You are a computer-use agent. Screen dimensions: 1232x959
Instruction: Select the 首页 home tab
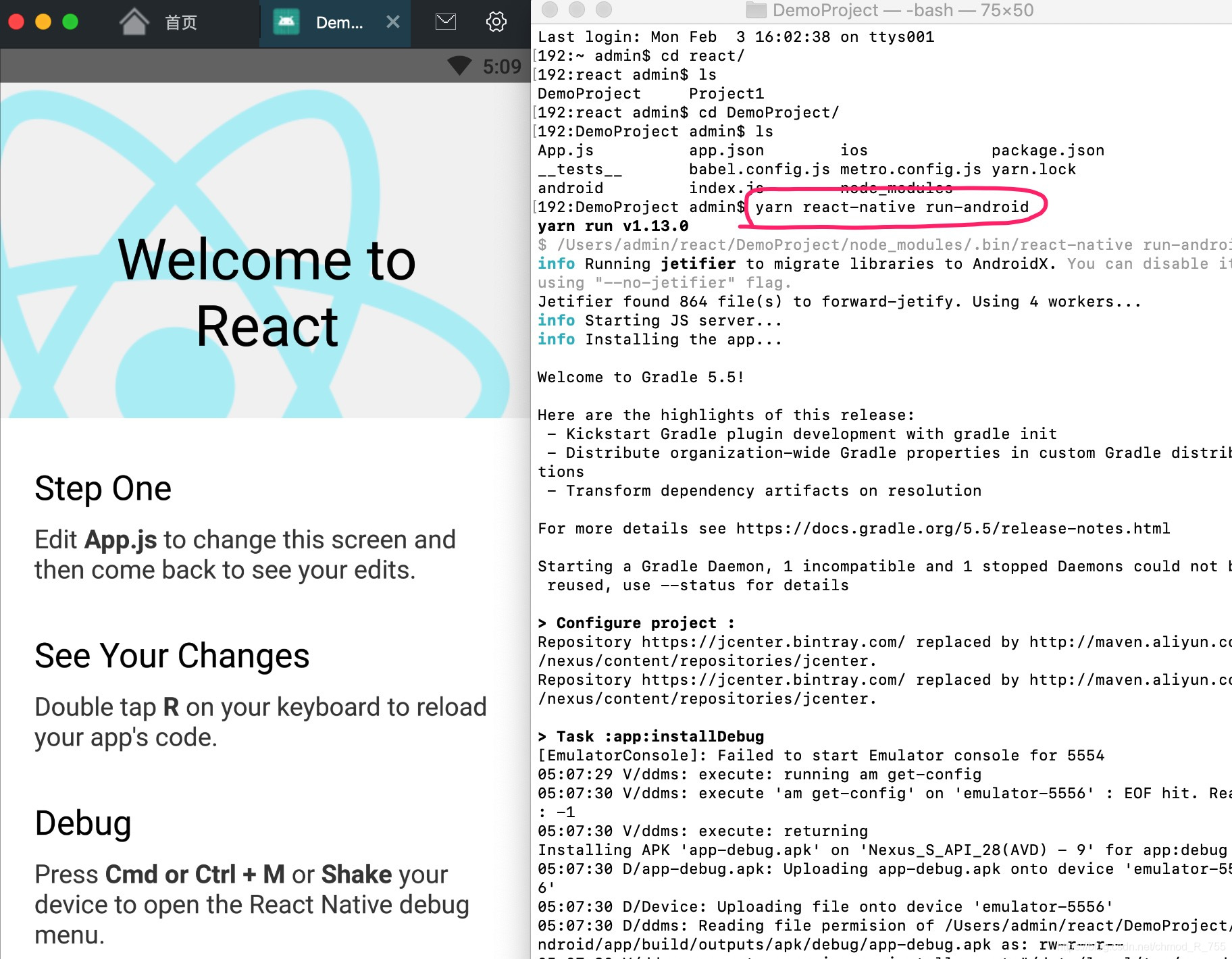click(x=181, y=22)
